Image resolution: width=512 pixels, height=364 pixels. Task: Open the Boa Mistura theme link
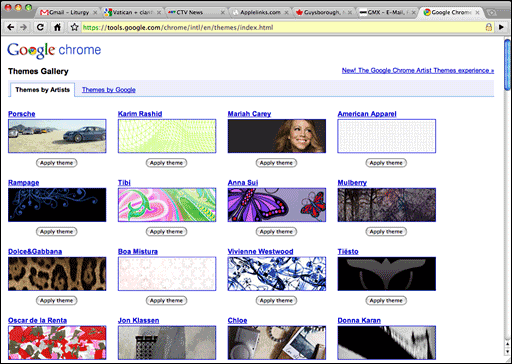pyautogui.click(x=138, y=251)
